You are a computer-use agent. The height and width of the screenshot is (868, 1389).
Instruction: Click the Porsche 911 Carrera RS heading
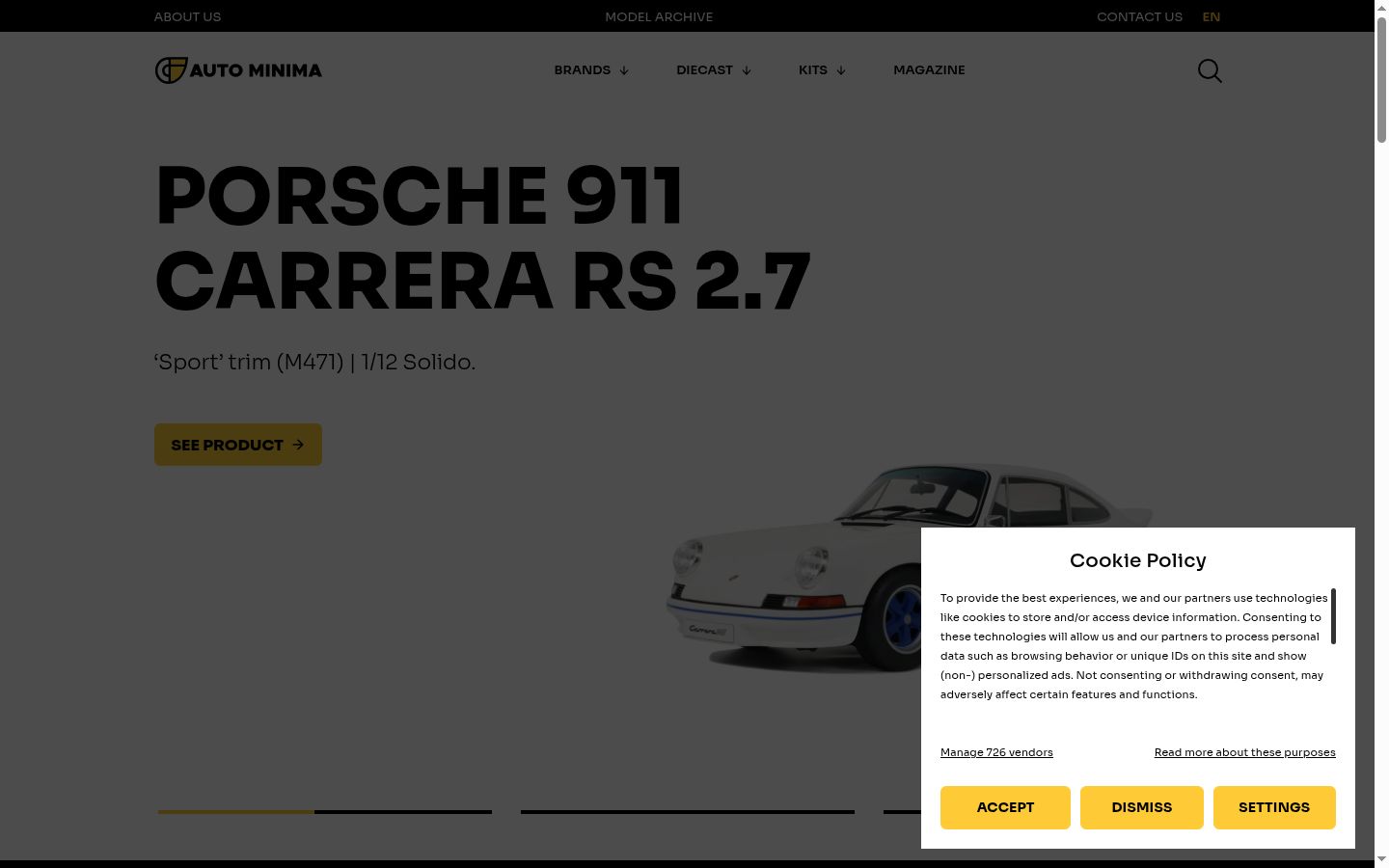click(482, 238)
